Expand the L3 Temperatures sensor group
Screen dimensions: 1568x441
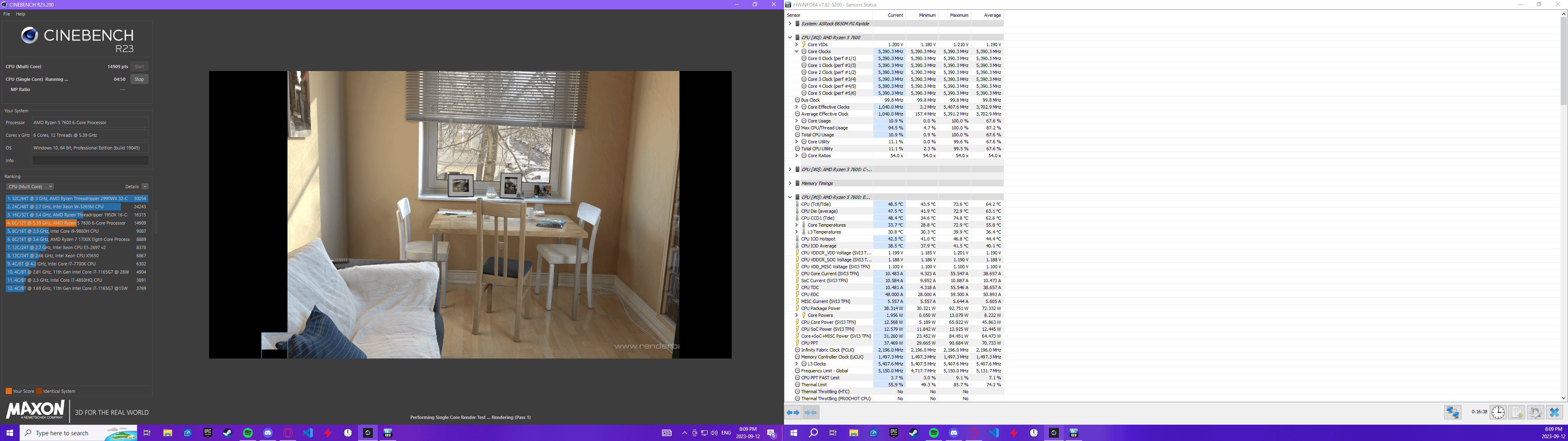click(796, 232)
